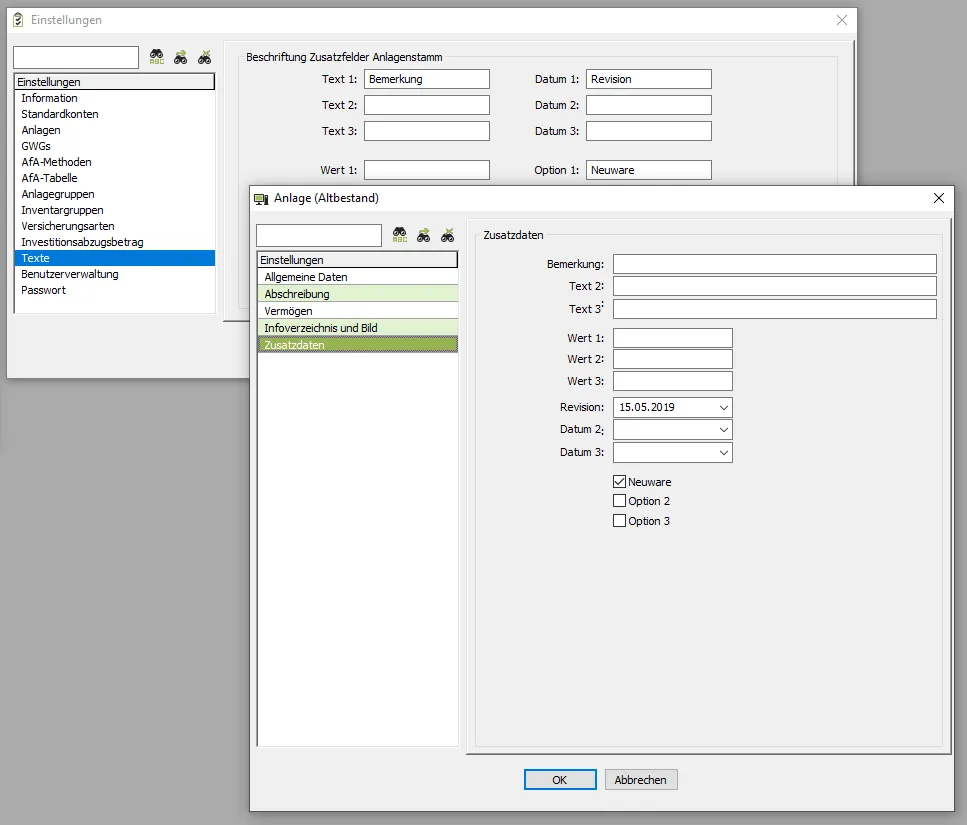Viewport: 967px width, 825px height.
Task: Select Anlagen in Einstellungen list
Action: tap(115, 130)
